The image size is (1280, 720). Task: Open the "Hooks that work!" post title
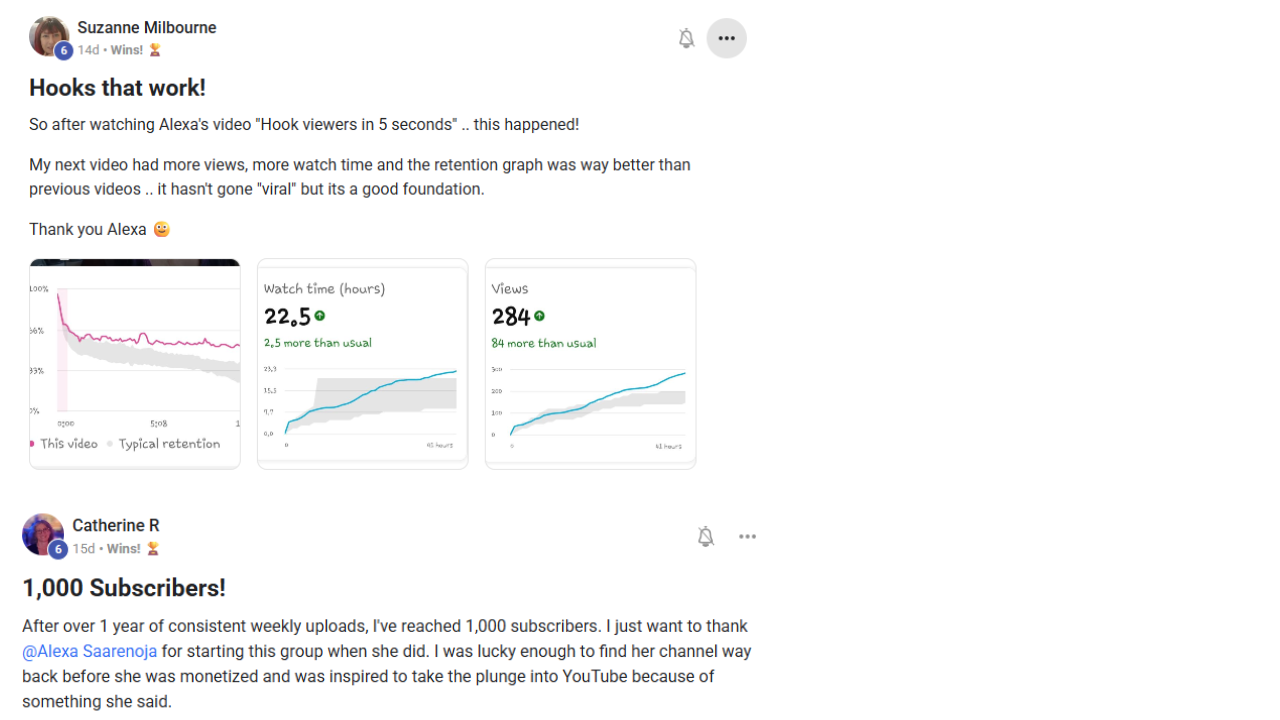click(x=117, y=88)
